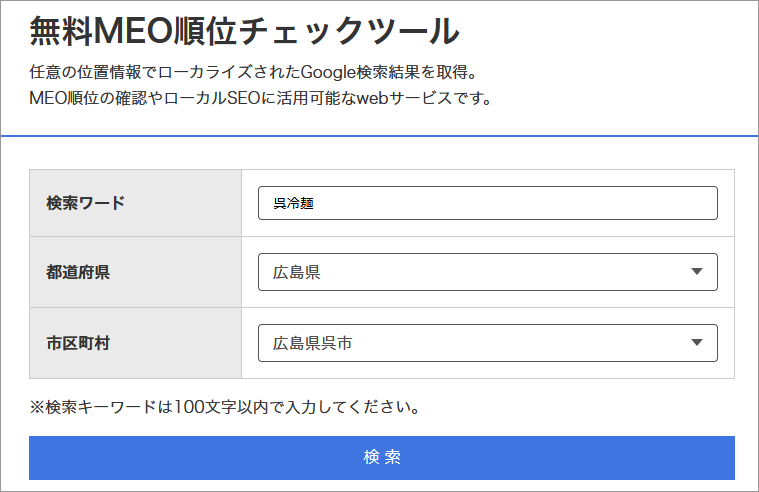759x492 pixels.
Task: Select the 検索ワード row label
Action: click(86, 203)
